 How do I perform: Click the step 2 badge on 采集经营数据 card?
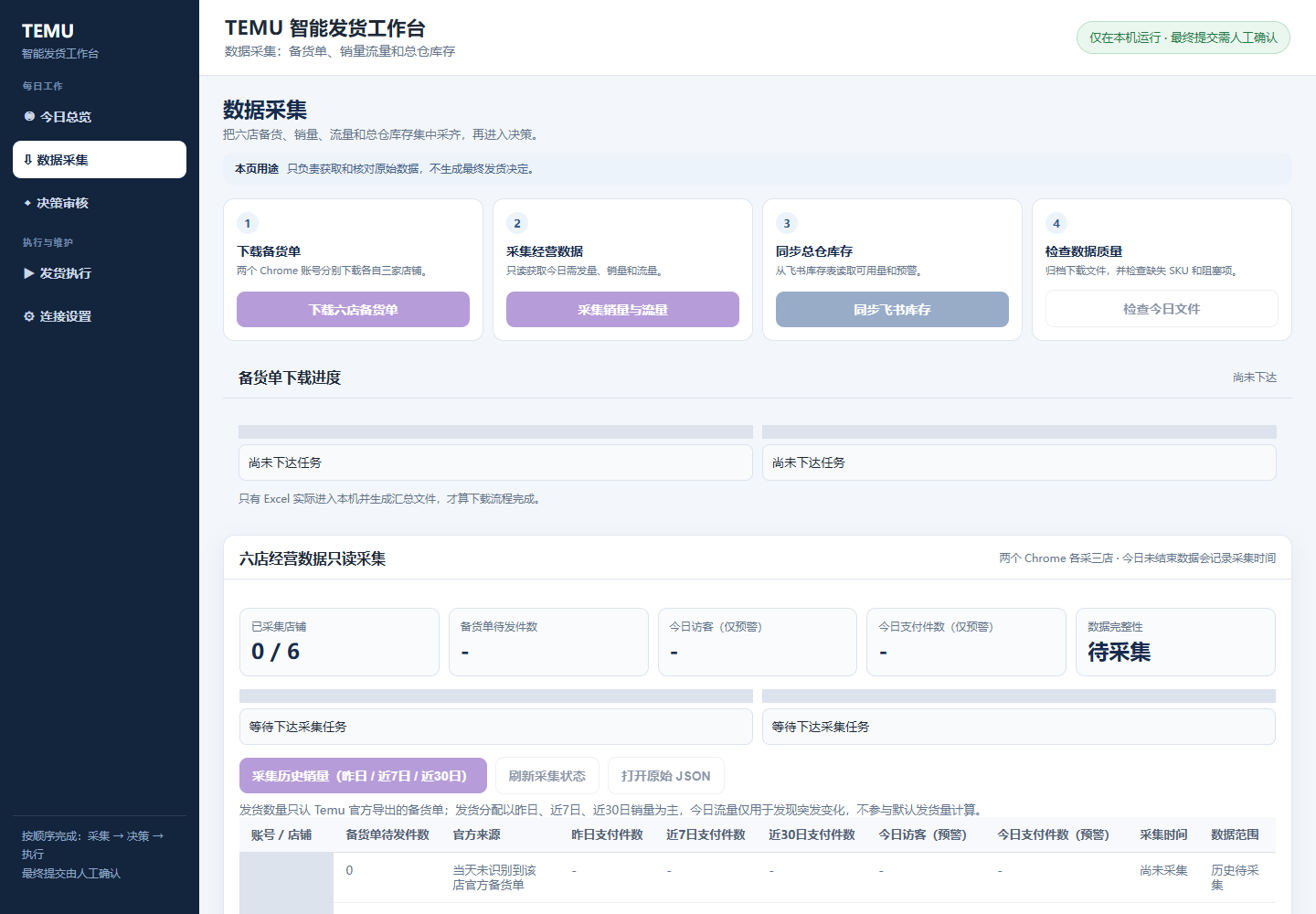click(517, 223)
